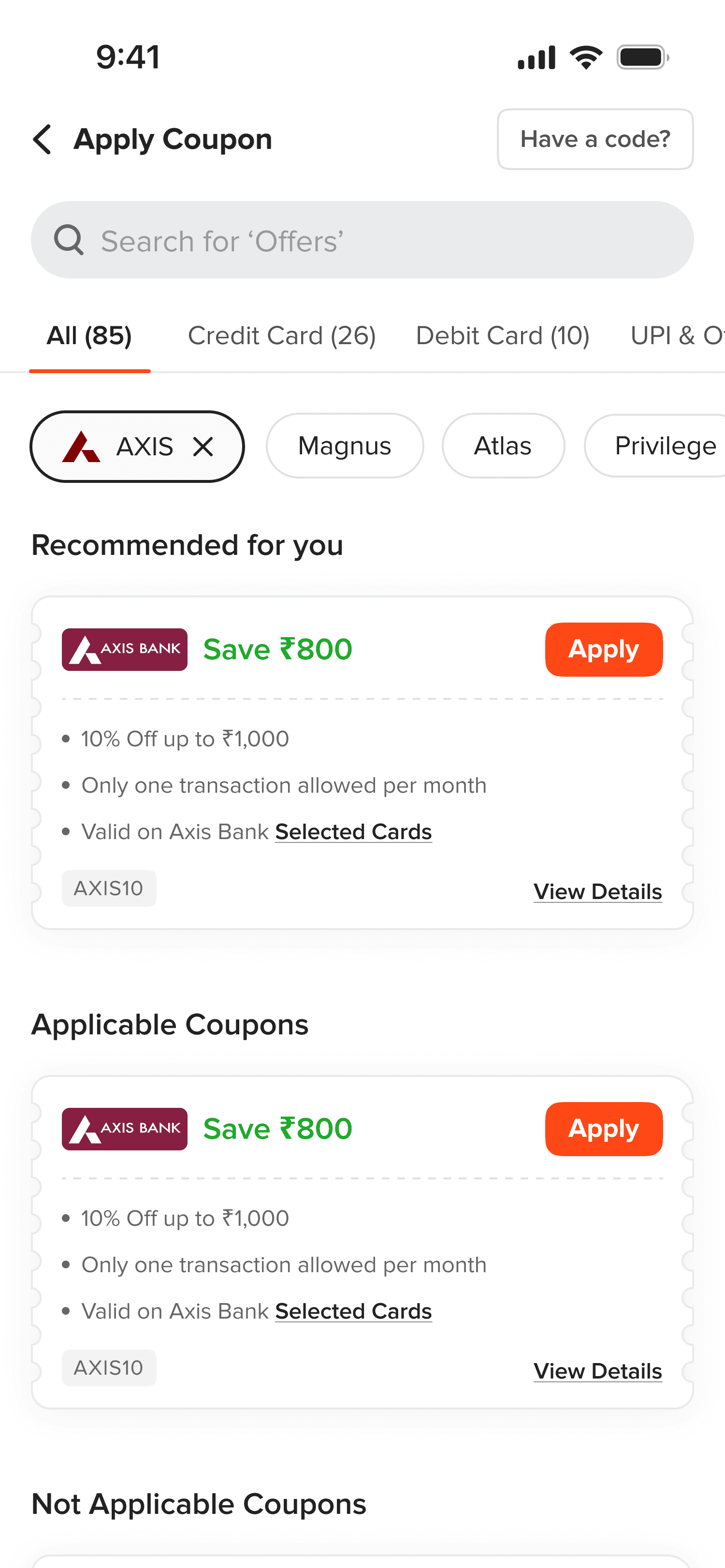This screenshot has width=725, height=1568.
Task: Toggle the Atlas filter chip
Action: pos(503,446)
